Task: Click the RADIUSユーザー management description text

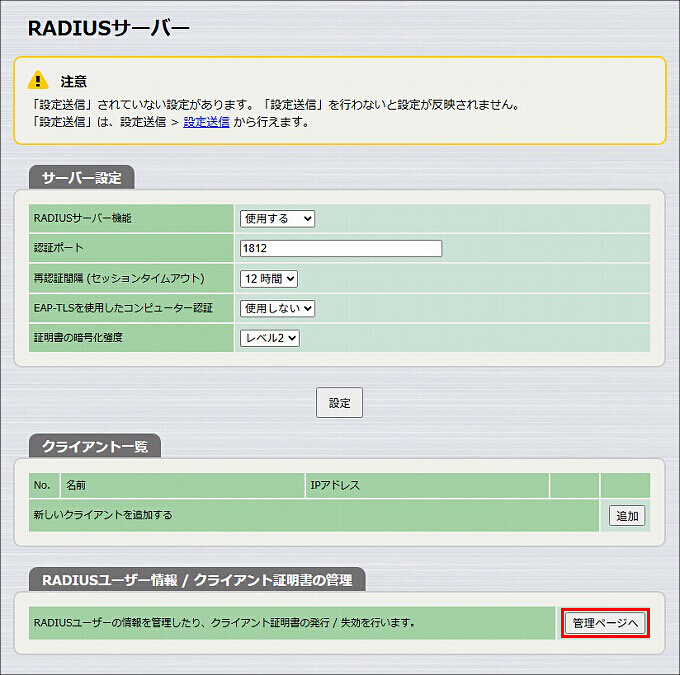Action: pyautogui.click(x=225, y=623)
